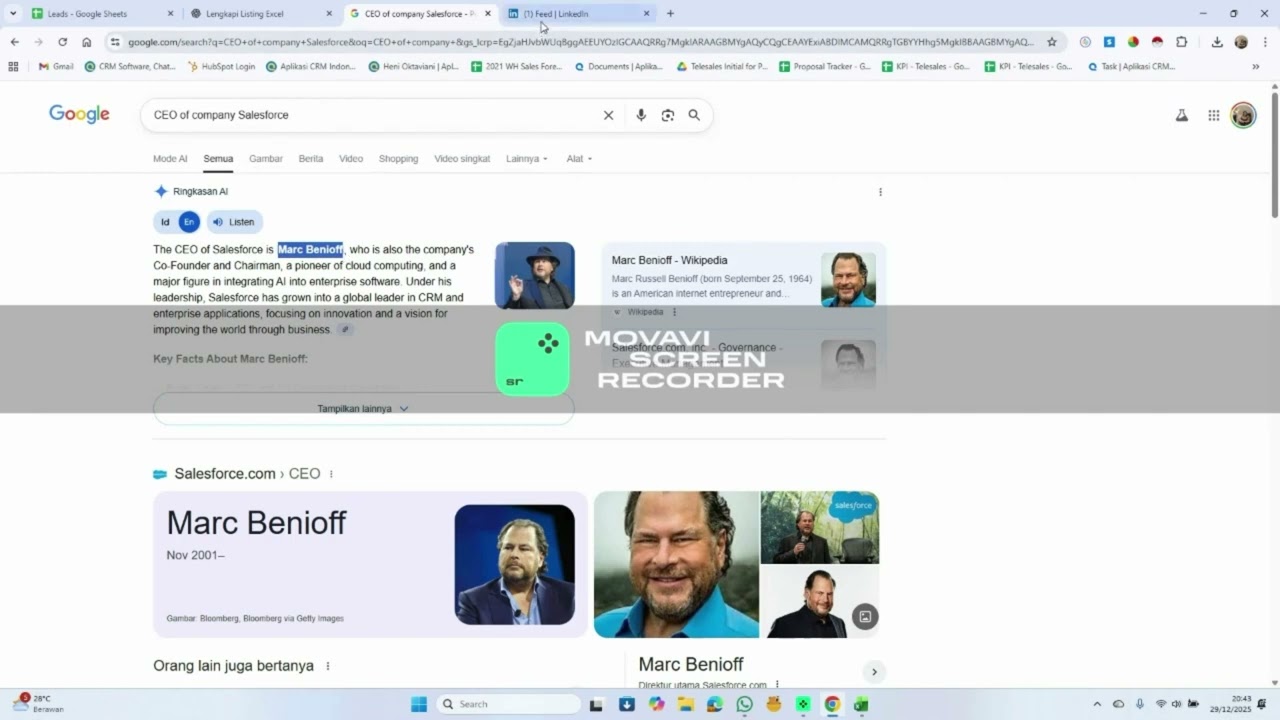Open the AI overview three-dot menu
Viewport: 1280px width, 720px height.
pyautogui.click(x=880, y=192)
